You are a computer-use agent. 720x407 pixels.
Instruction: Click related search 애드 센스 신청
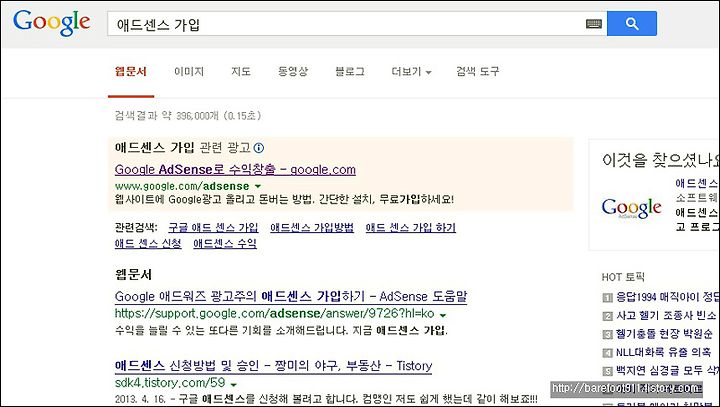coord(148,243)
